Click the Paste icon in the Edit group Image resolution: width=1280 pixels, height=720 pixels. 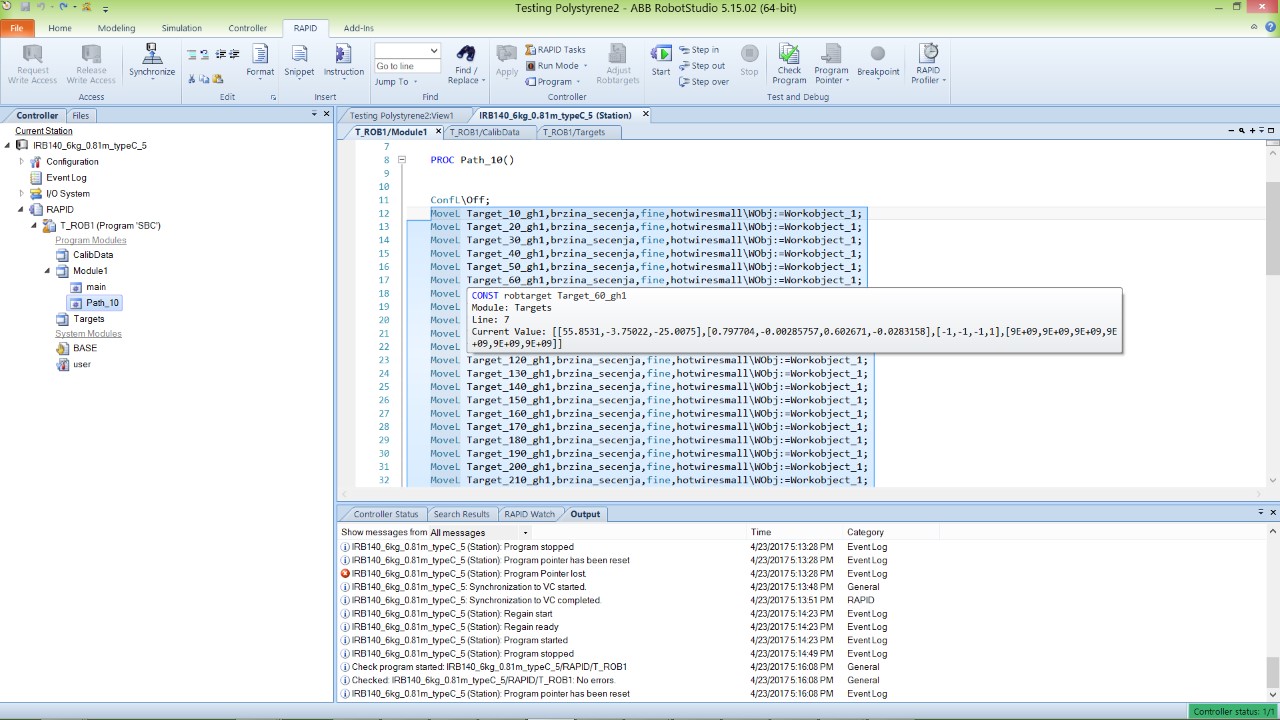218,79
